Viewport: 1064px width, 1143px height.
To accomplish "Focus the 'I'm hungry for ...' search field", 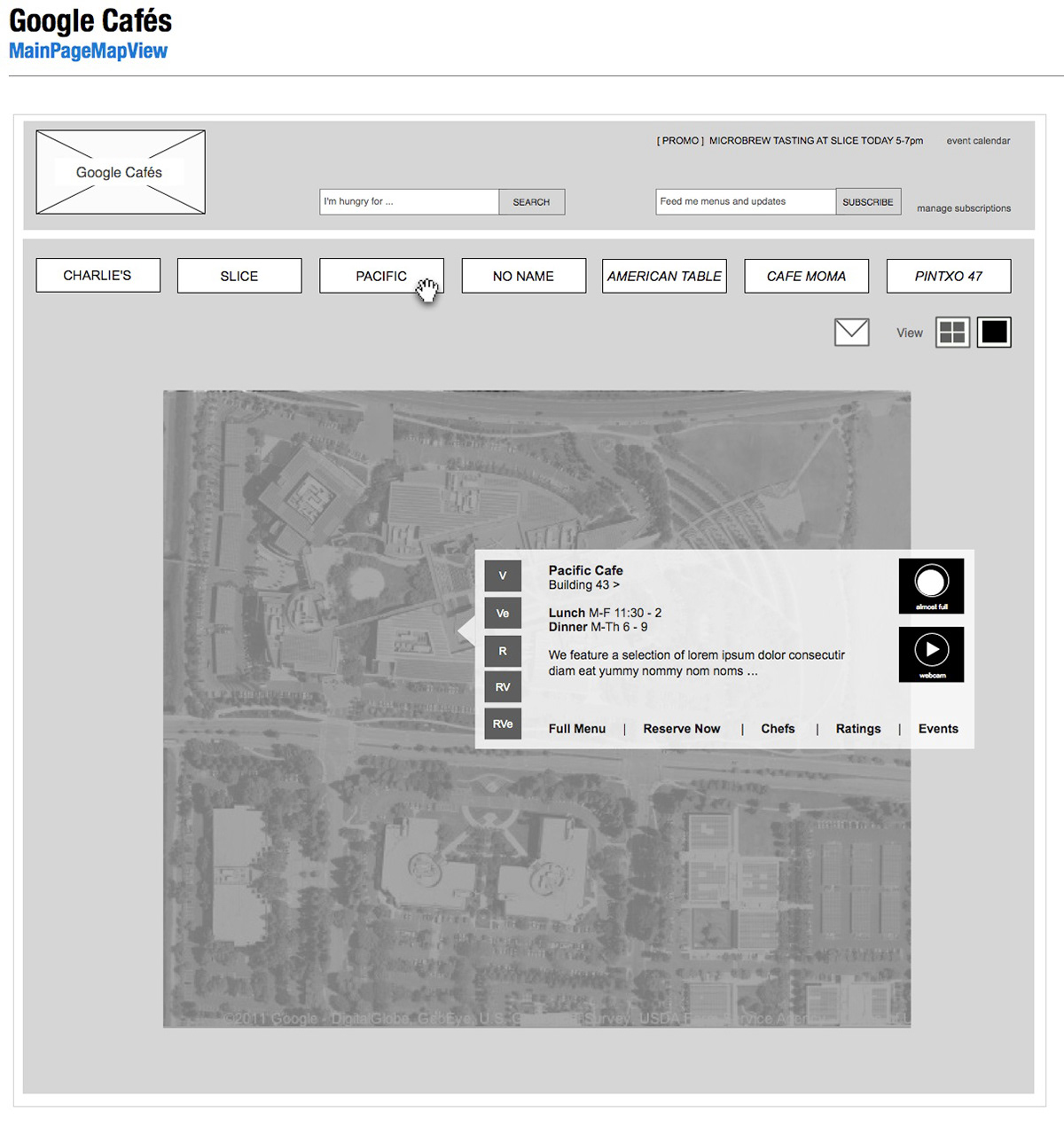I will point(410,202).
